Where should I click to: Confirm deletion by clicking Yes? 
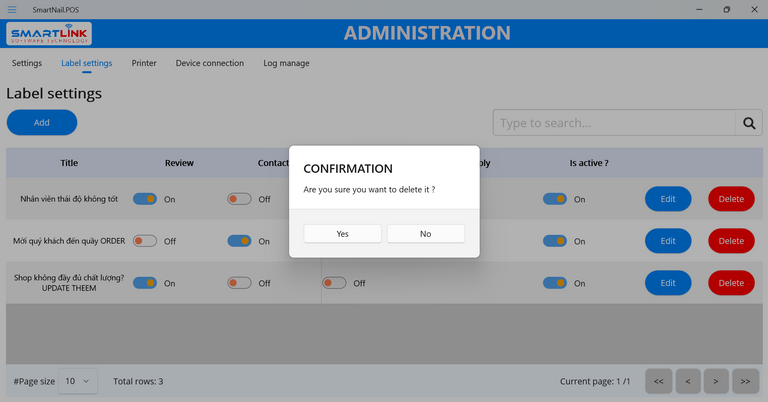tap(343, 233)
